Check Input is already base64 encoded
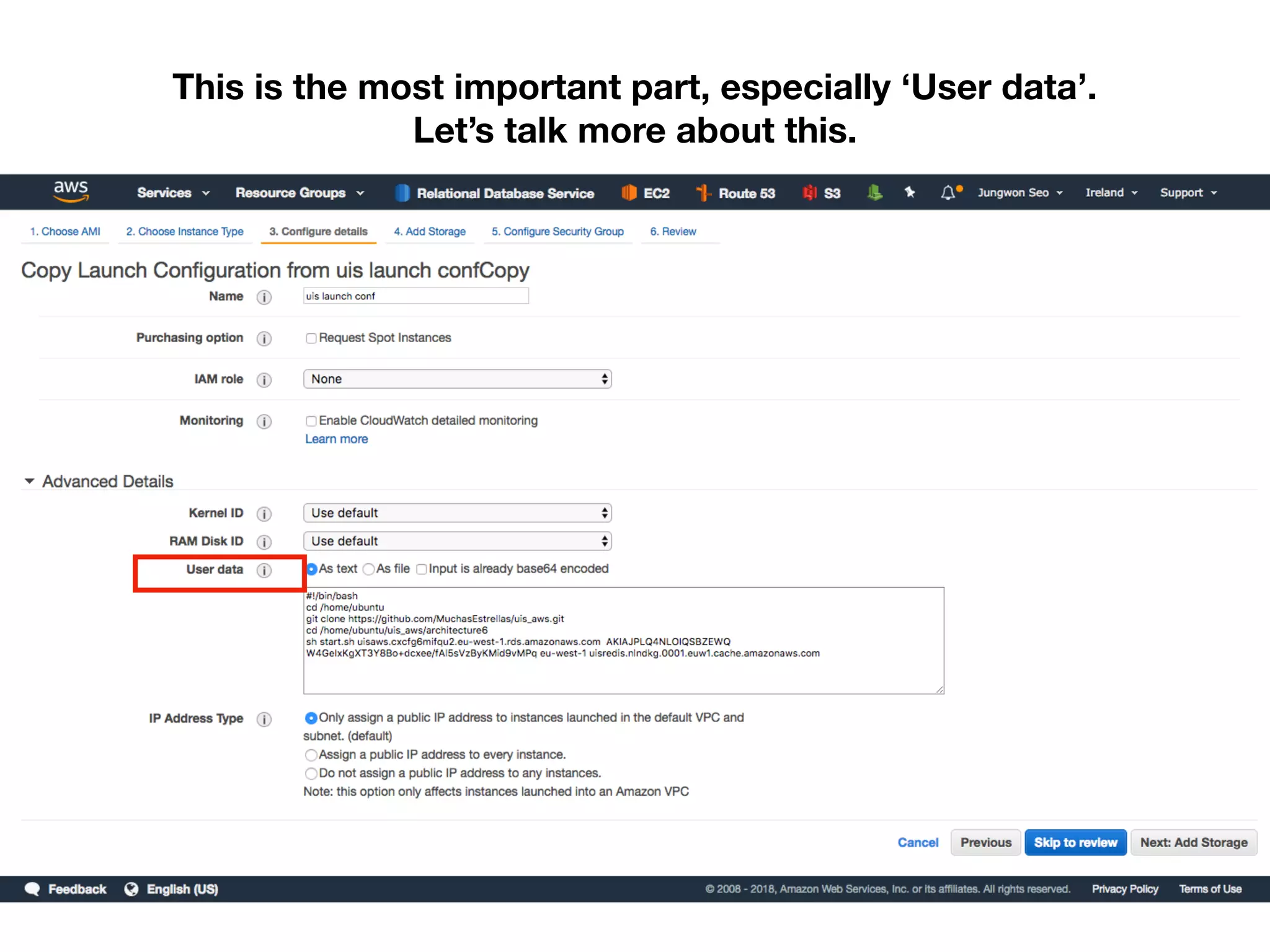The width and height of the screenshot is (1270, 952). click(422, 569)
